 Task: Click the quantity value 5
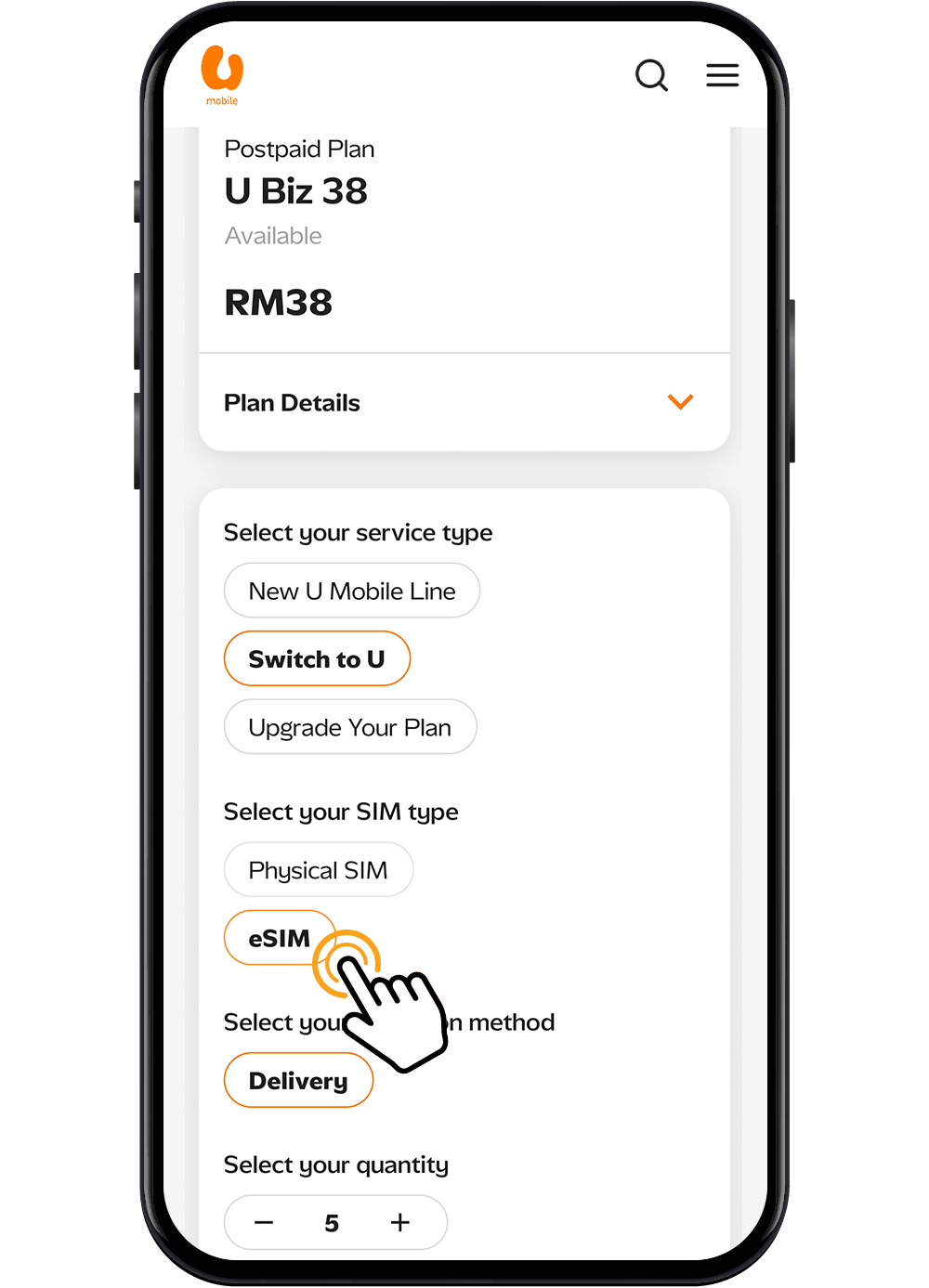pos(332,1224)
